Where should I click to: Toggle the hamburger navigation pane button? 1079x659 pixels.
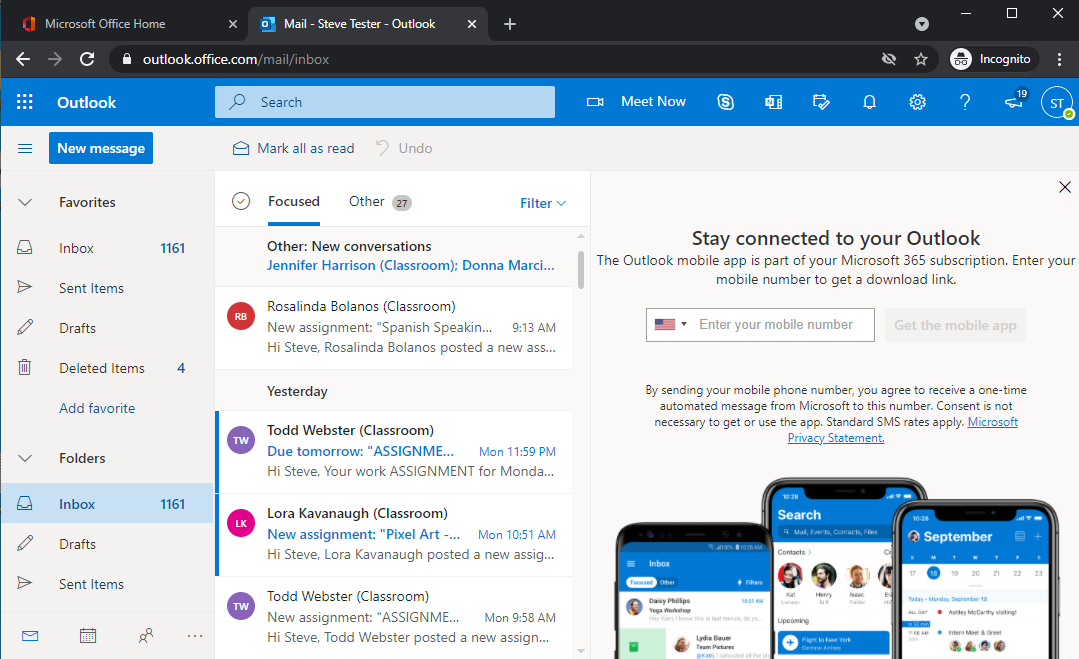click(25, 149)
